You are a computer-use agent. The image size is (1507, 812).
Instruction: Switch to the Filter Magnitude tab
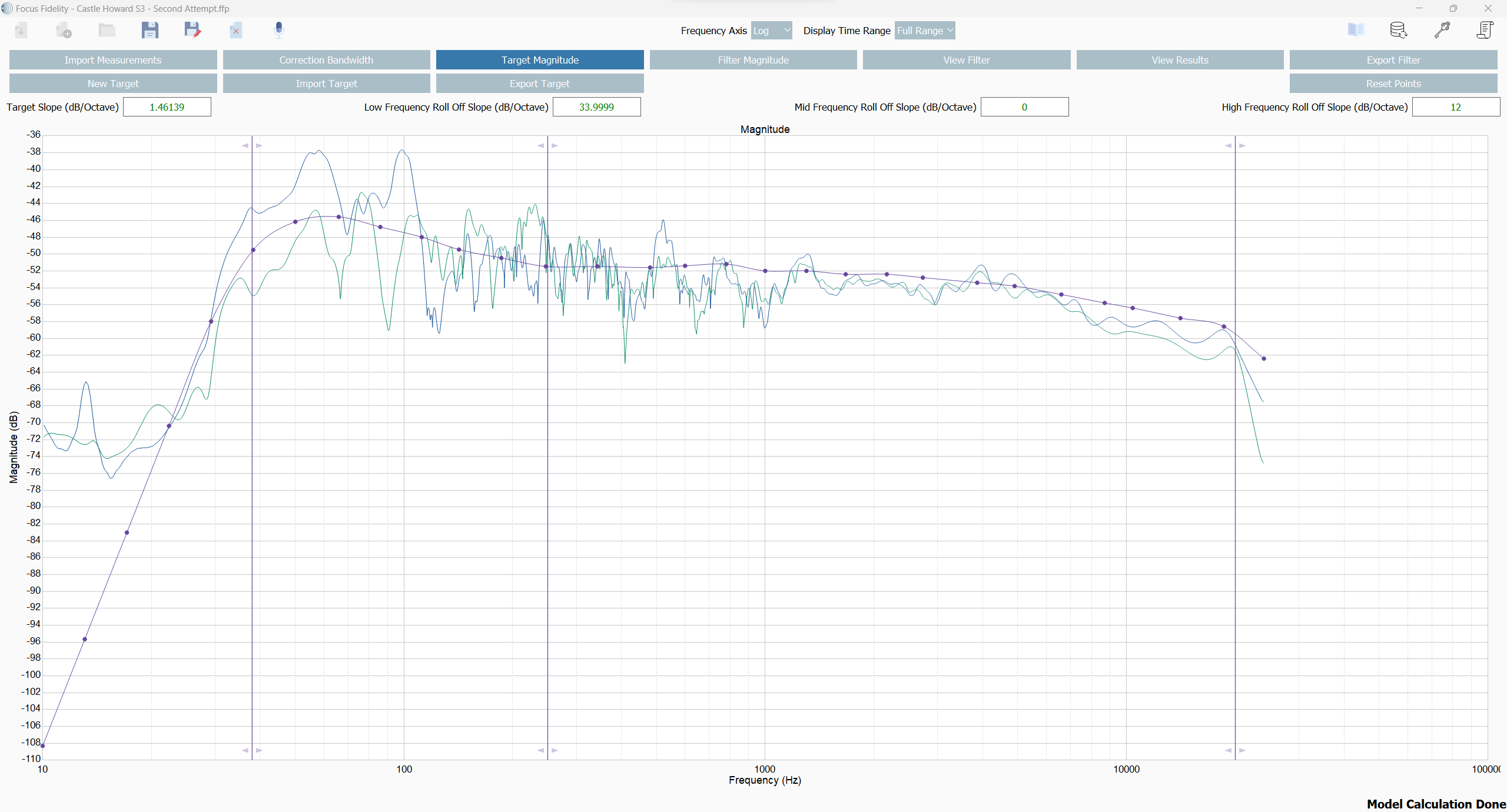point(753,60)
